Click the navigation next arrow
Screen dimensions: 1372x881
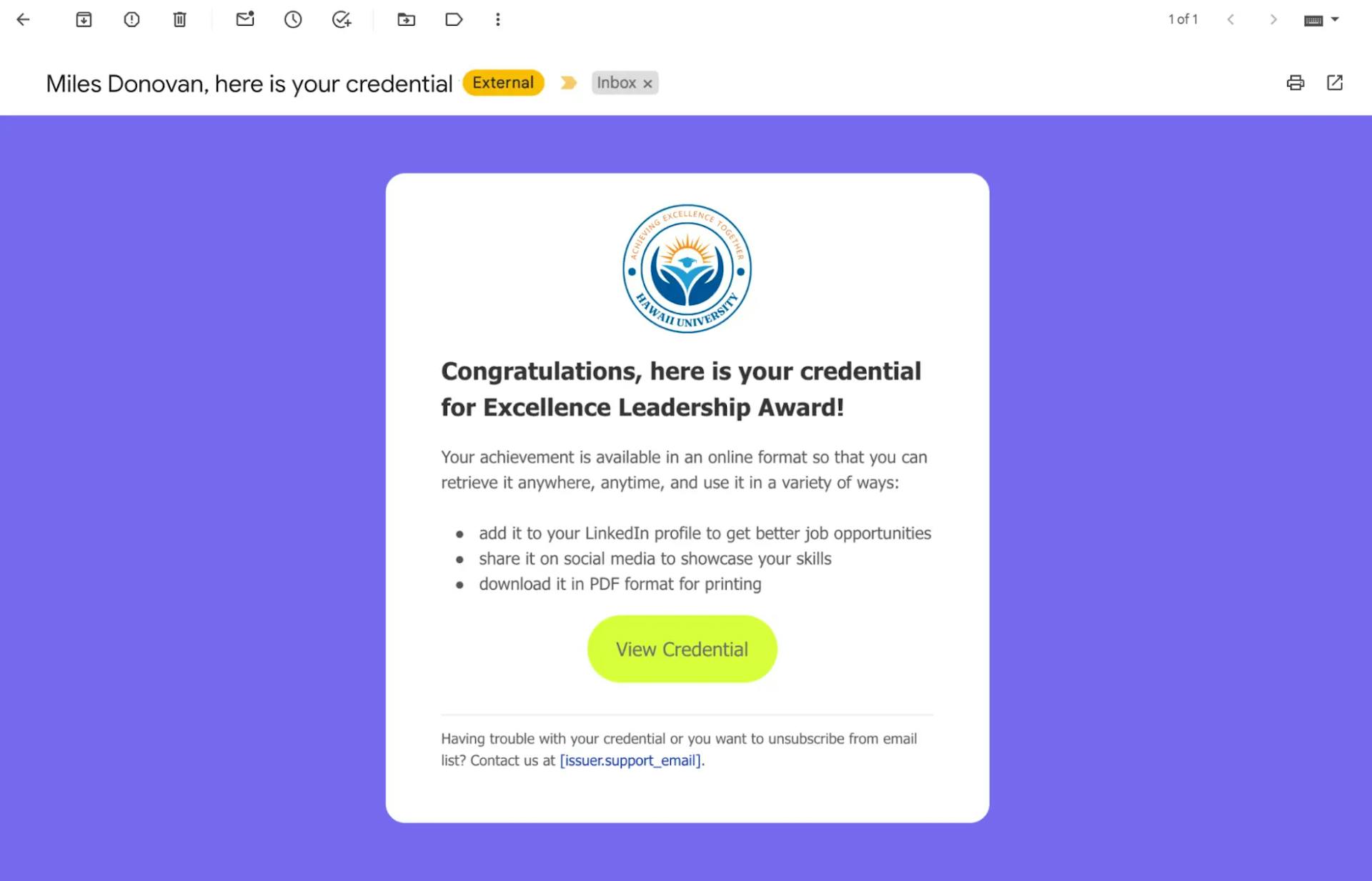1274,19
